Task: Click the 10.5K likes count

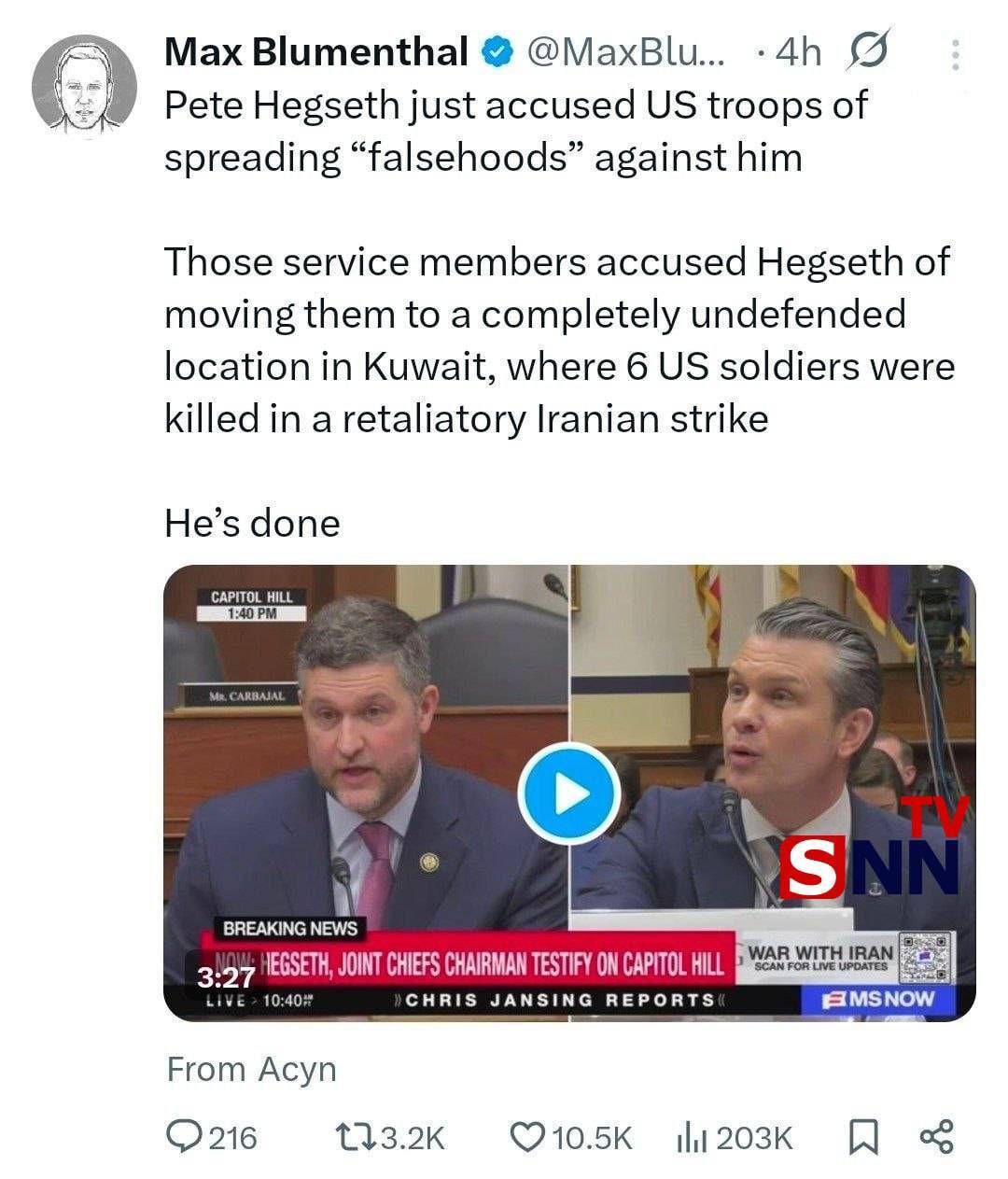Action: pyautogui.click(x=593, y=1138)
